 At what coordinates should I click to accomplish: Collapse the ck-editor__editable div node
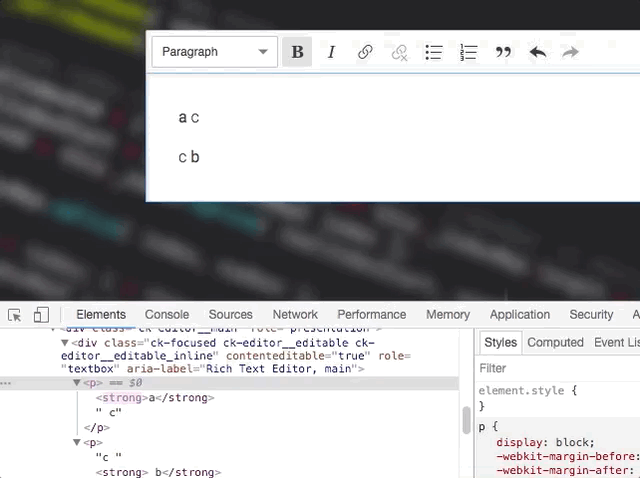tap(64, 343)
